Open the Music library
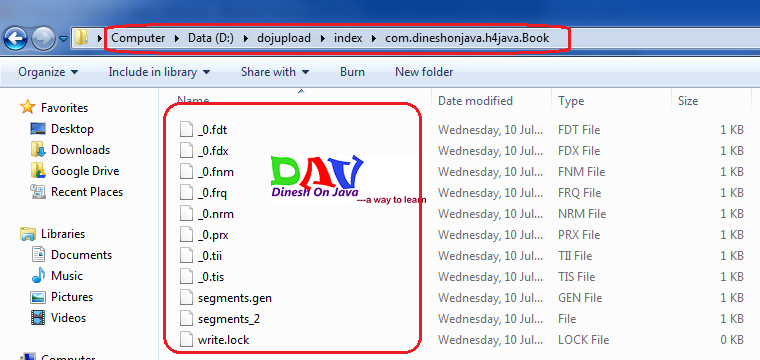This screenshot has width=760, height=360. point(67,276)
